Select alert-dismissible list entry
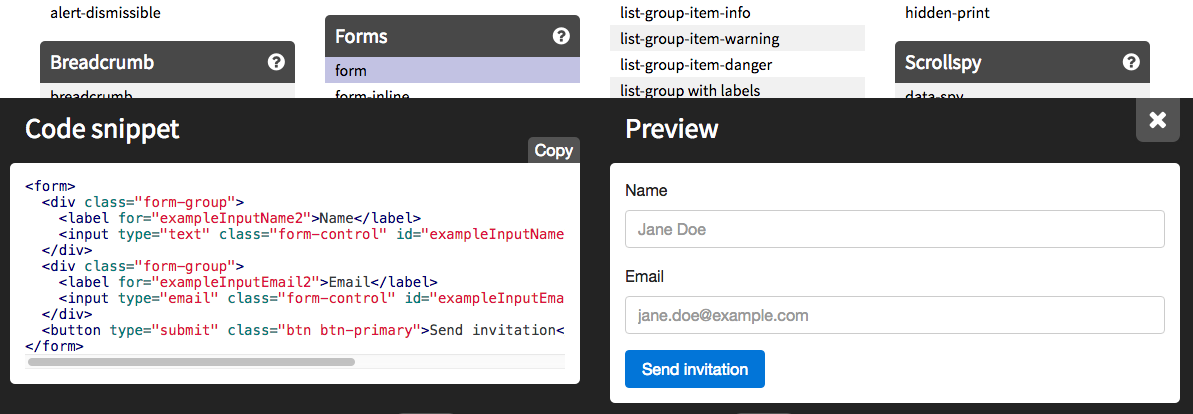The height and width of the screenshot is (414, 1193). (105, 13)
